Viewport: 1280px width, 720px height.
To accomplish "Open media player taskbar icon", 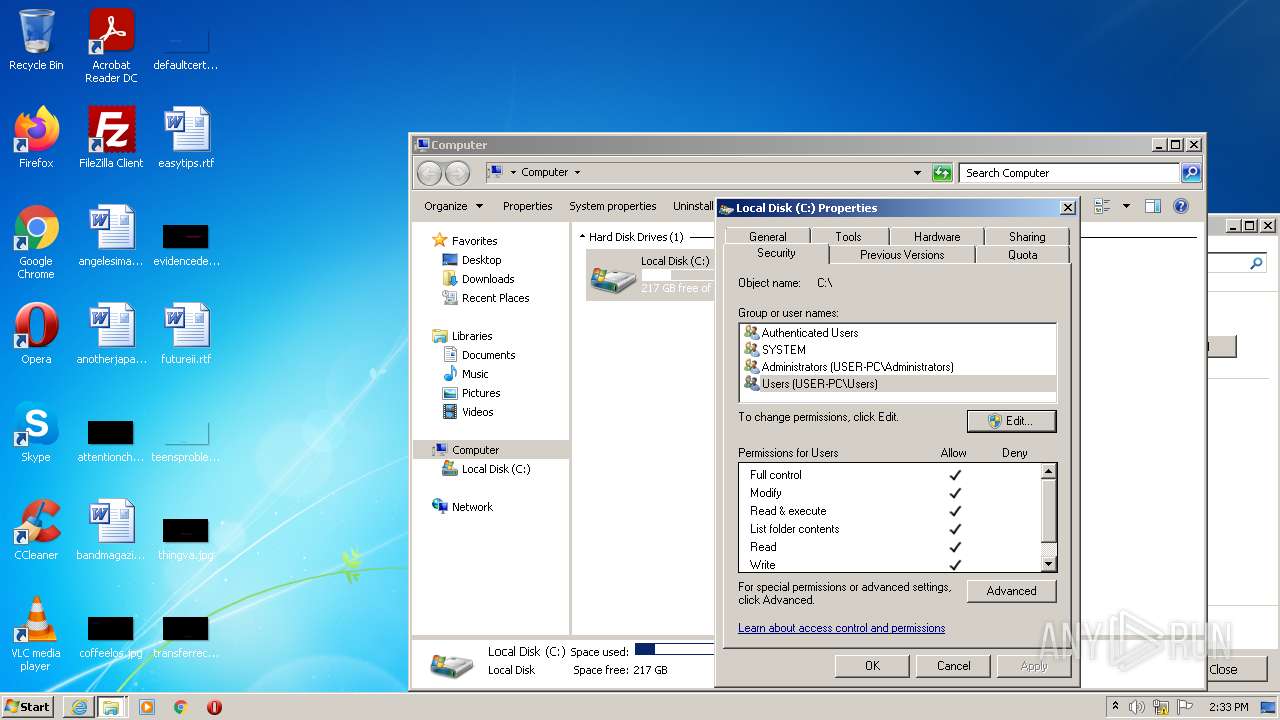I will click(147, 707).
